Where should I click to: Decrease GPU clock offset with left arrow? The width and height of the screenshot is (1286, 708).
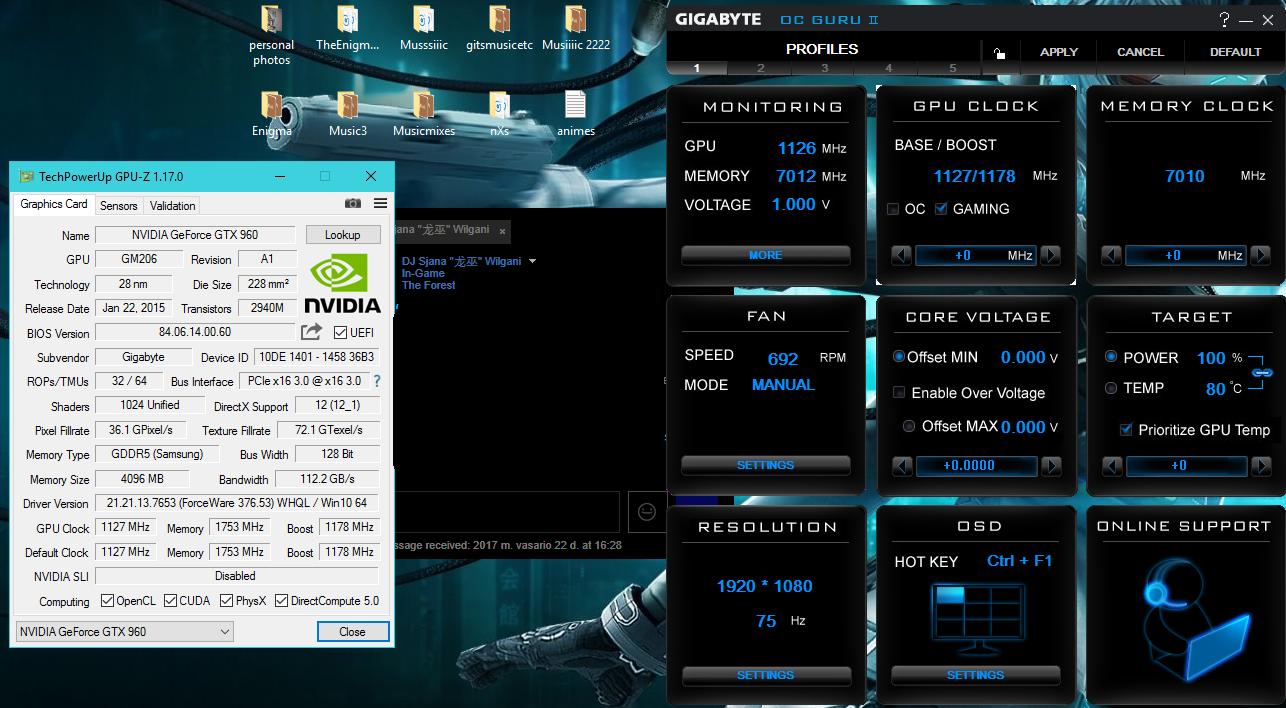point(901,255)
